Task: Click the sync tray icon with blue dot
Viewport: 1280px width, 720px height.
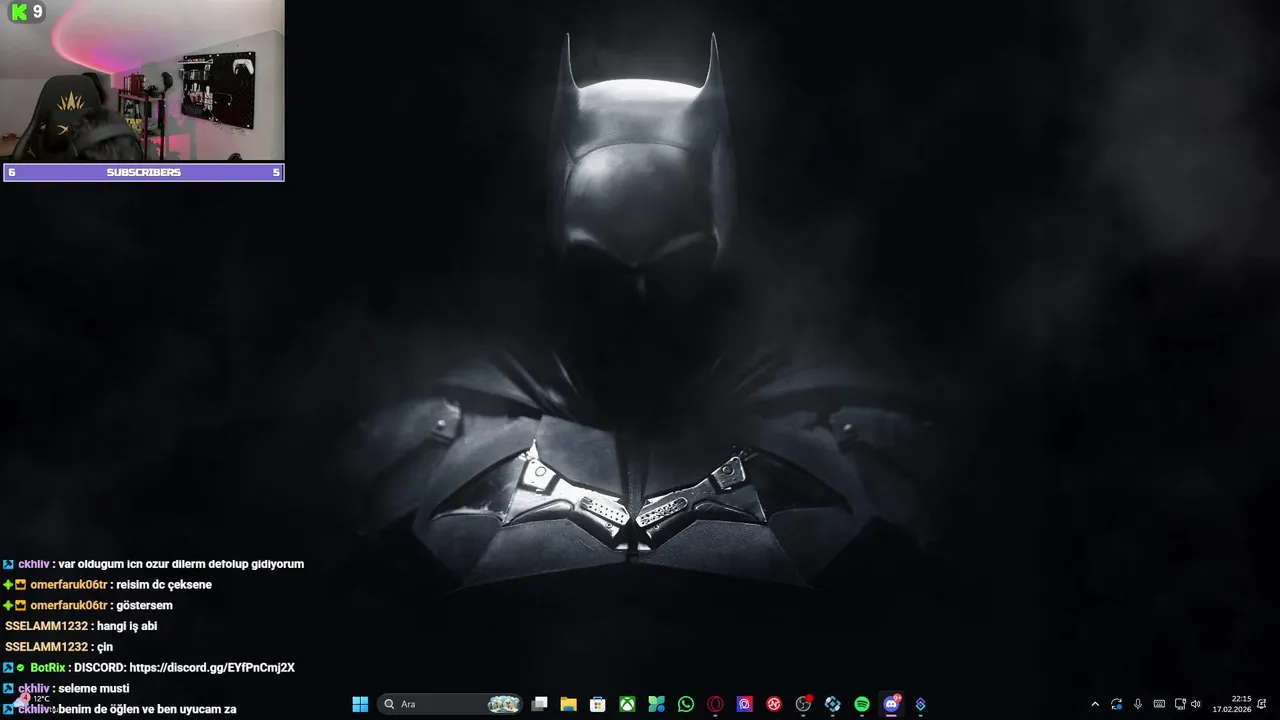Action: [x=1116, y=704]
